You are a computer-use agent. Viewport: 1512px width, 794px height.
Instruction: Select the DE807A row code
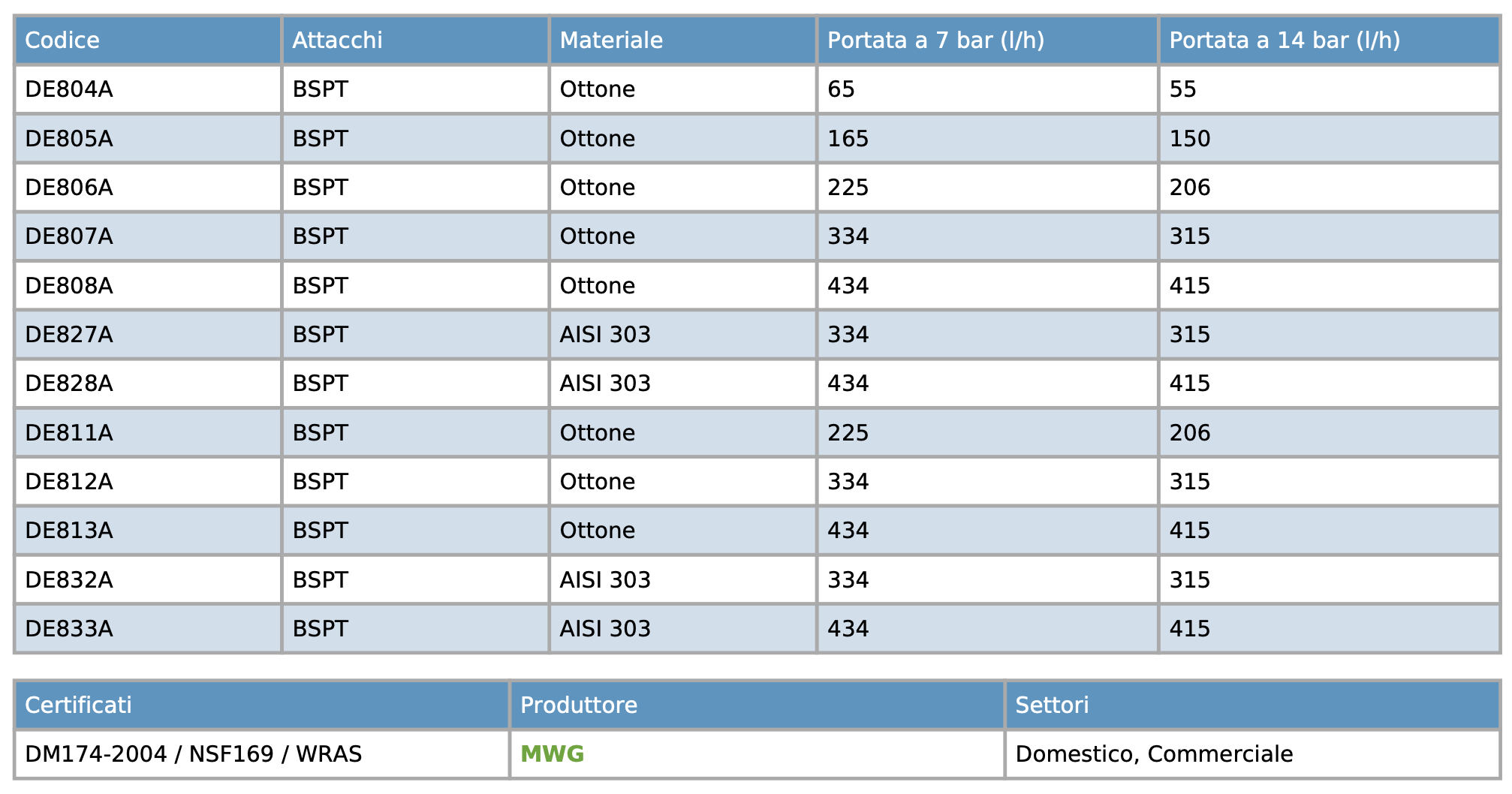point(69,236)
